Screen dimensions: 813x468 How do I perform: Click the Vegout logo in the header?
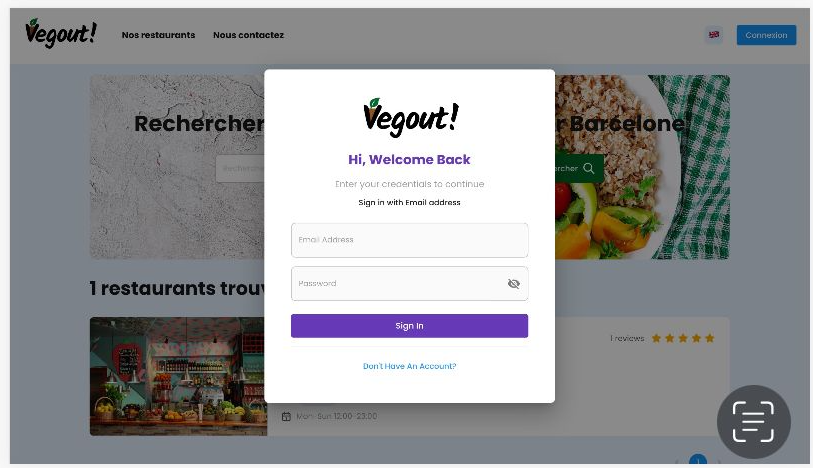[x=61, y=33]
